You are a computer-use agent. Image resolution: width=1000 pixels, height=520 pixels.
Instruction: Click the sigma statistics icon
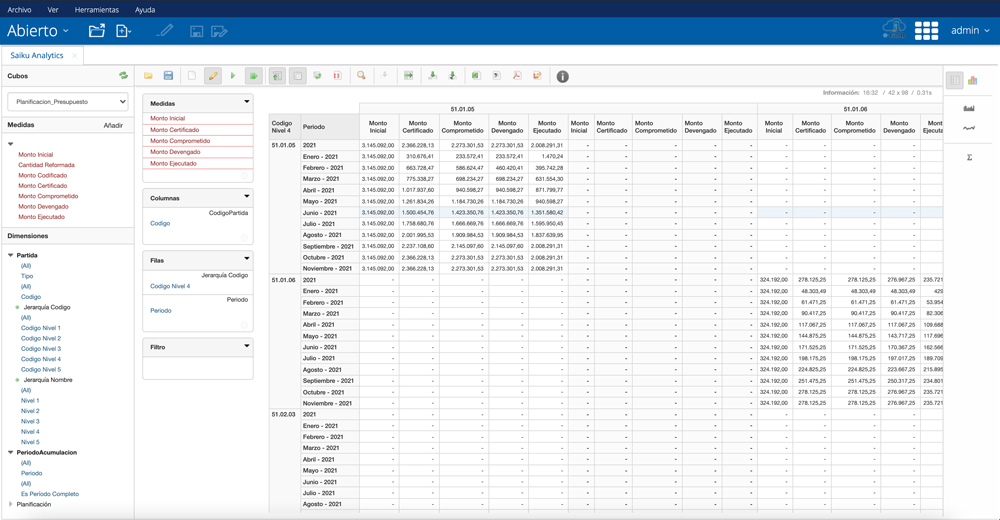(969, 157)
